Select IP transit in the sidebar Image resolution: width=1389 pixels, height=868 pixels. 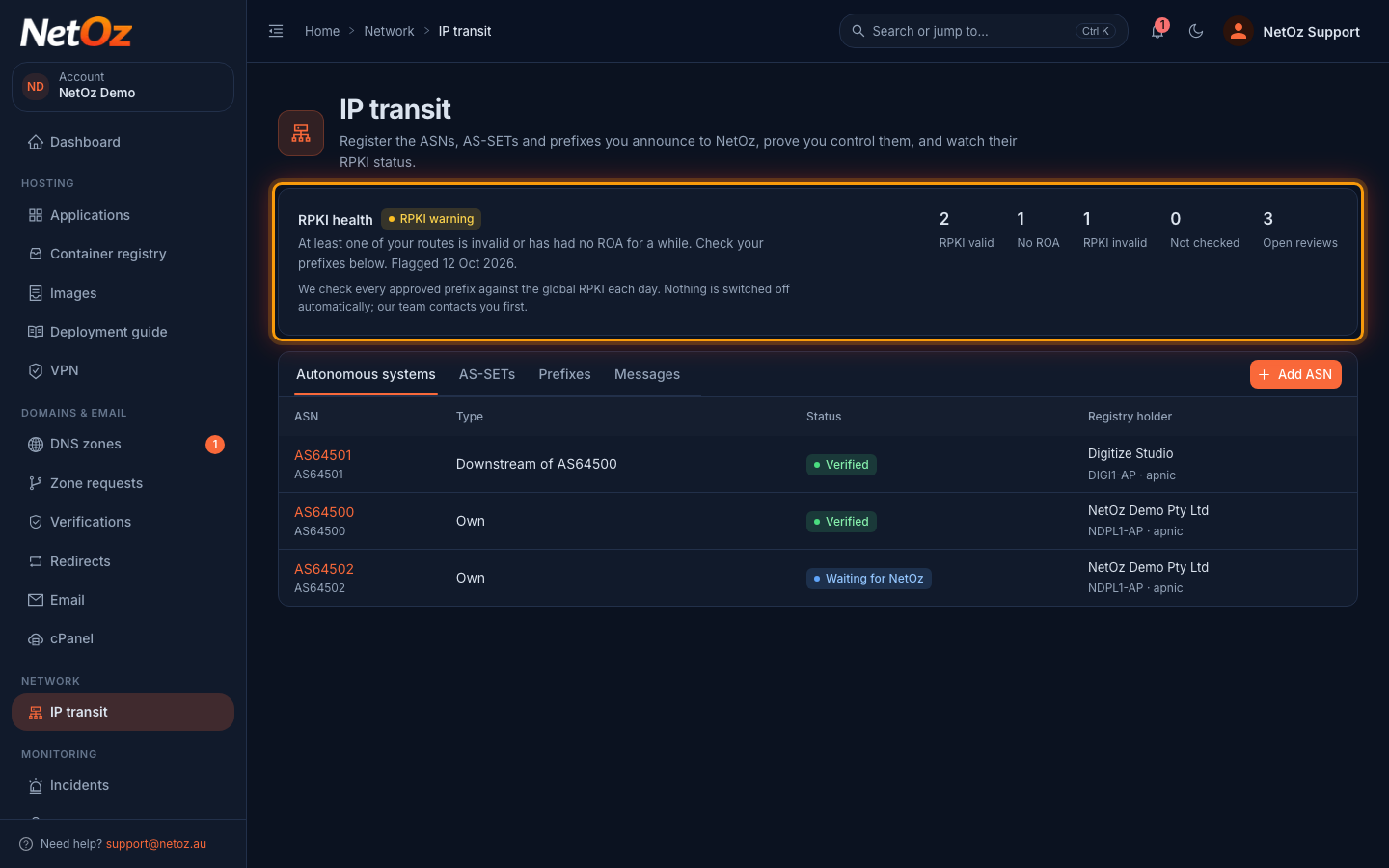pos(123,712)
